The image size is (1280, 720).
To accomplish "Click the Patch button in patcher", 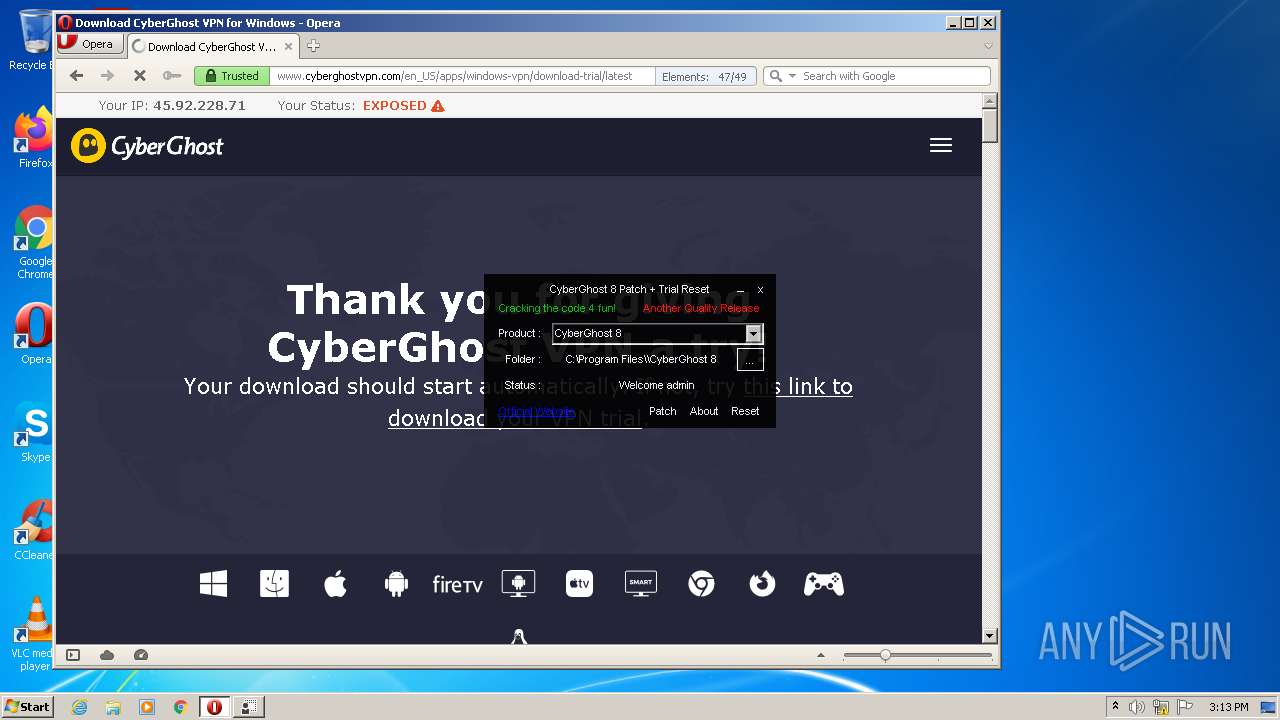I will point(663,411).
